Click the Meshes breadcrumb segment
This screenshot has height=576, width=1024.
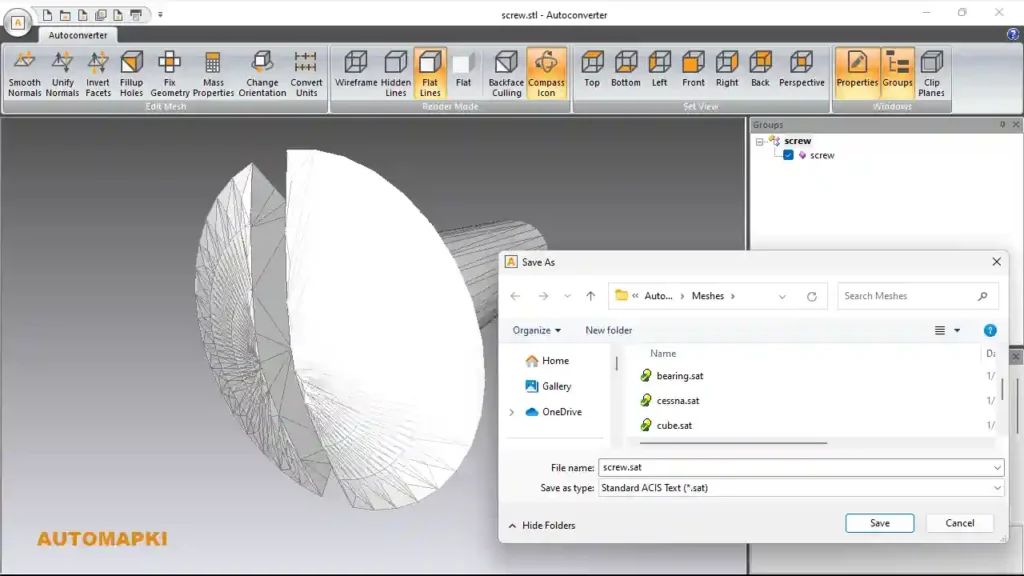(708, 296)
